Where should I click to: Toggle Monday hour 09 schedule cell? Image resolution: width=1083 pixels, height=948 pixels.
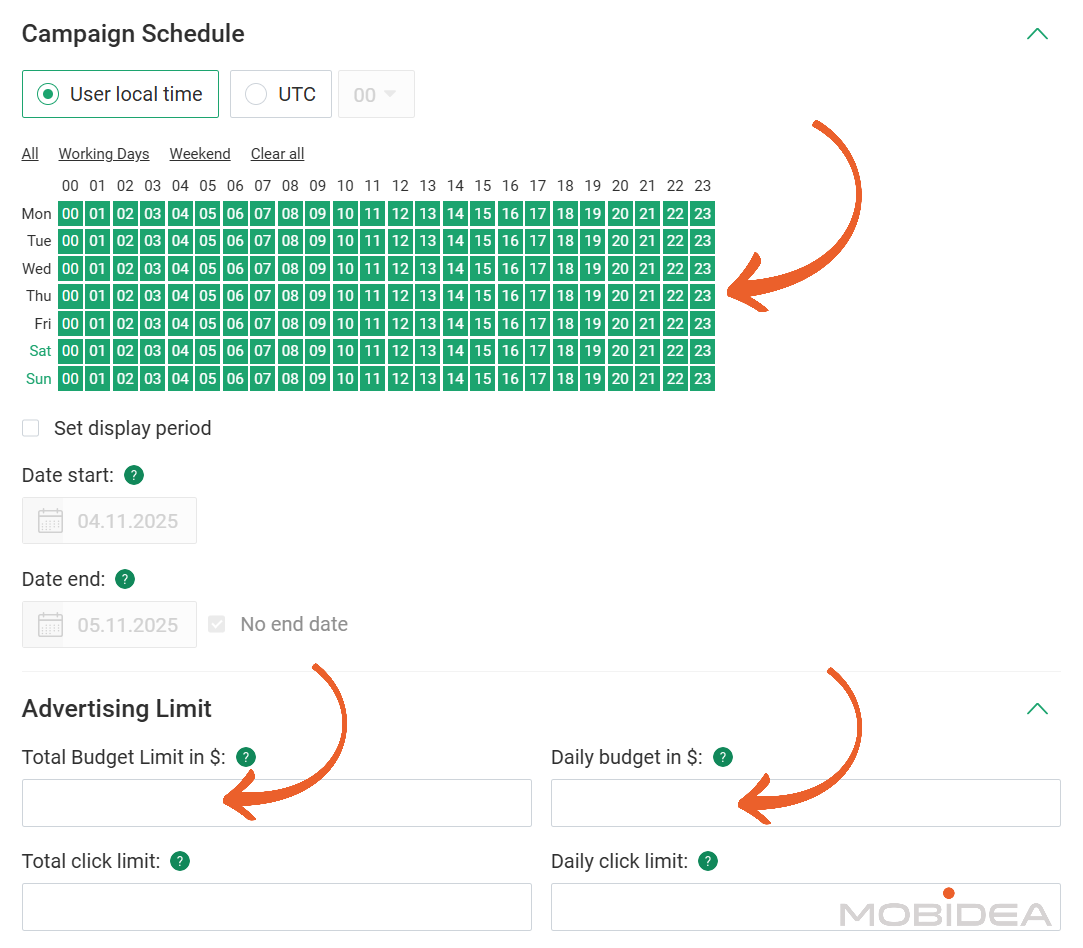pyautogui.click(x=318, y=214)
